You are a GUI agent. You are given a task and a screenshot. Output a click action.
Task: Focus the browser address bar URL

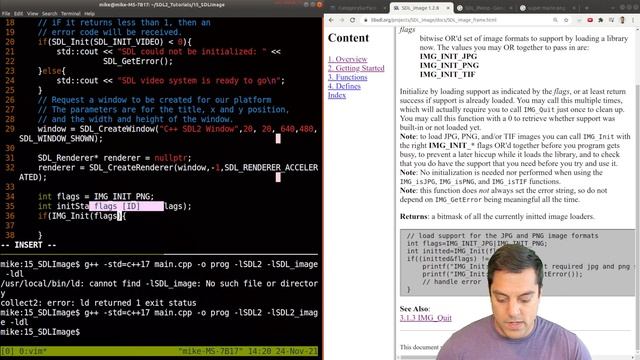433,20
